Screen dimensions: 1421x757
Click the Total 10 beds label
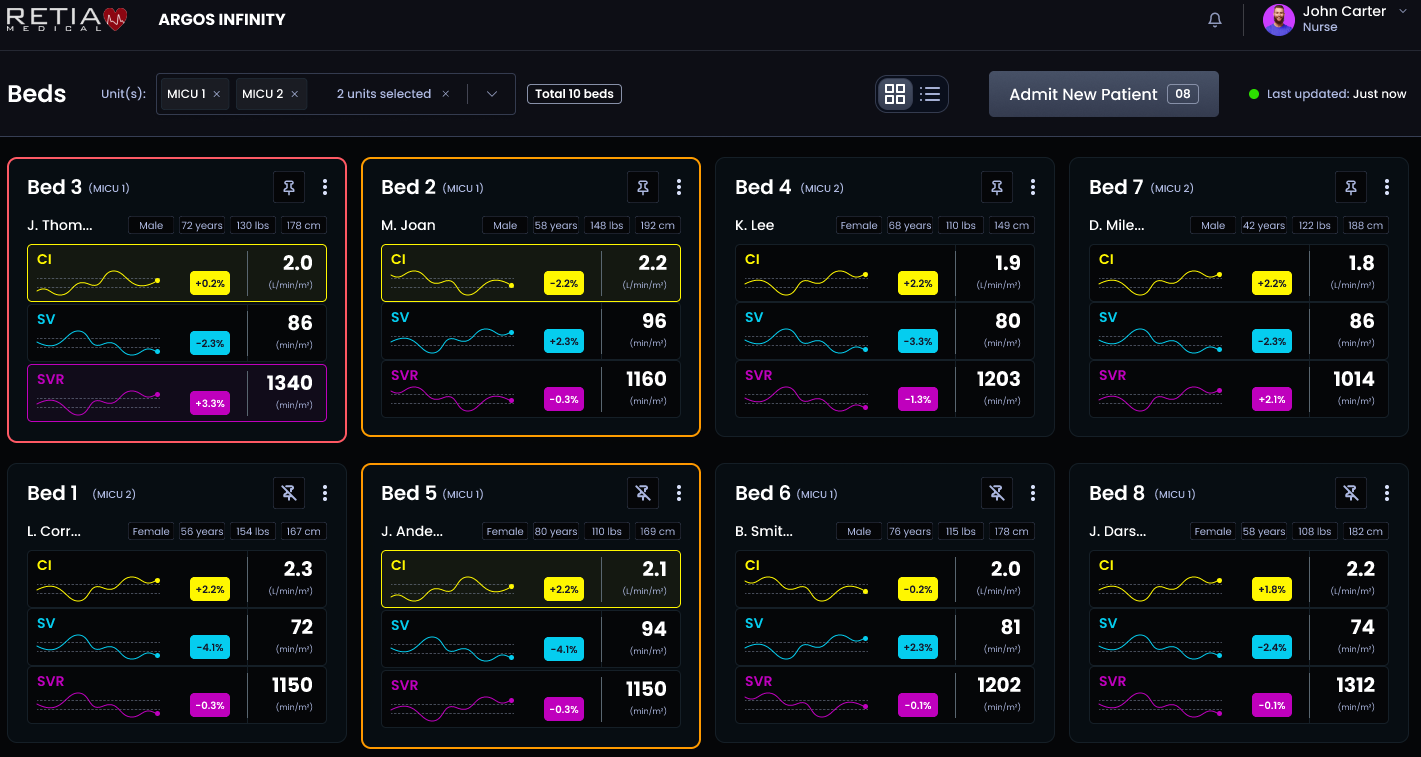(x=574, y=93)
